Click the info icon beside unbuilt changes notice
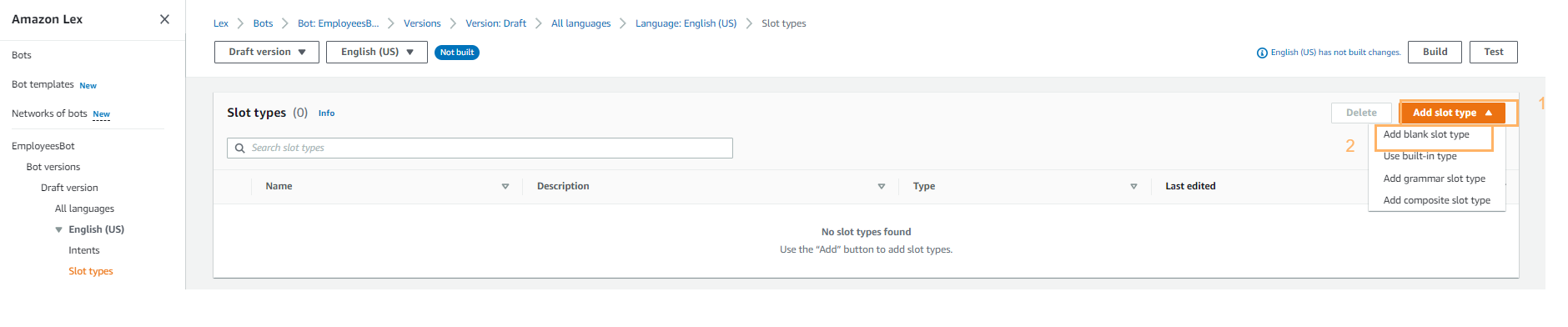1568x327 pixels. click(x=1262, y=53)
